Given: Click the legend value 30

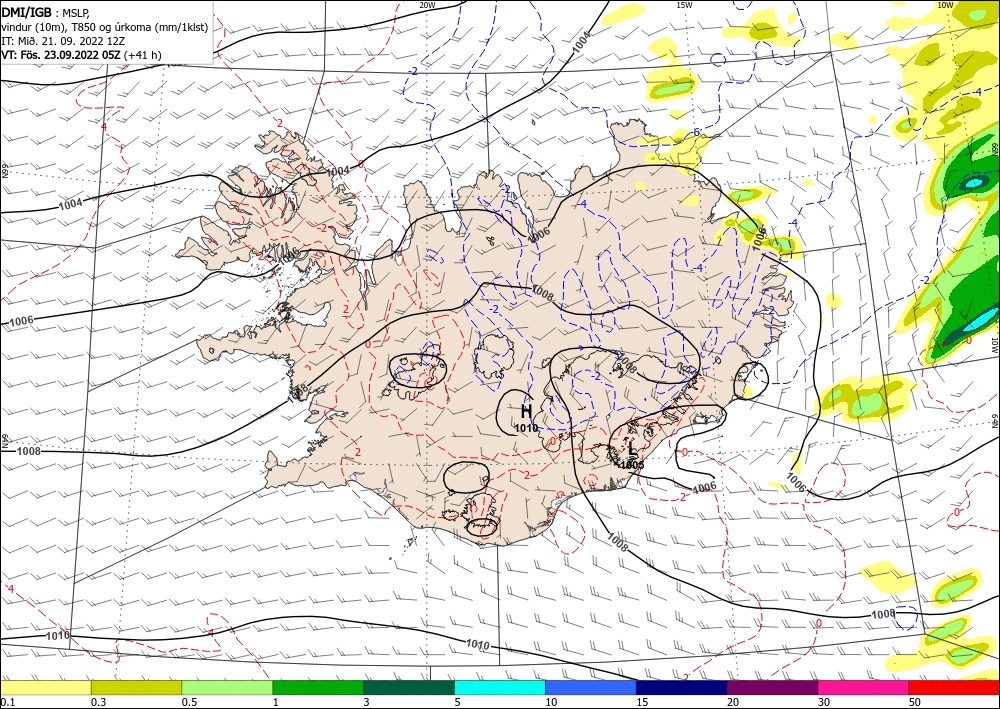Looking at the screenshot, I should click(824, 702).
